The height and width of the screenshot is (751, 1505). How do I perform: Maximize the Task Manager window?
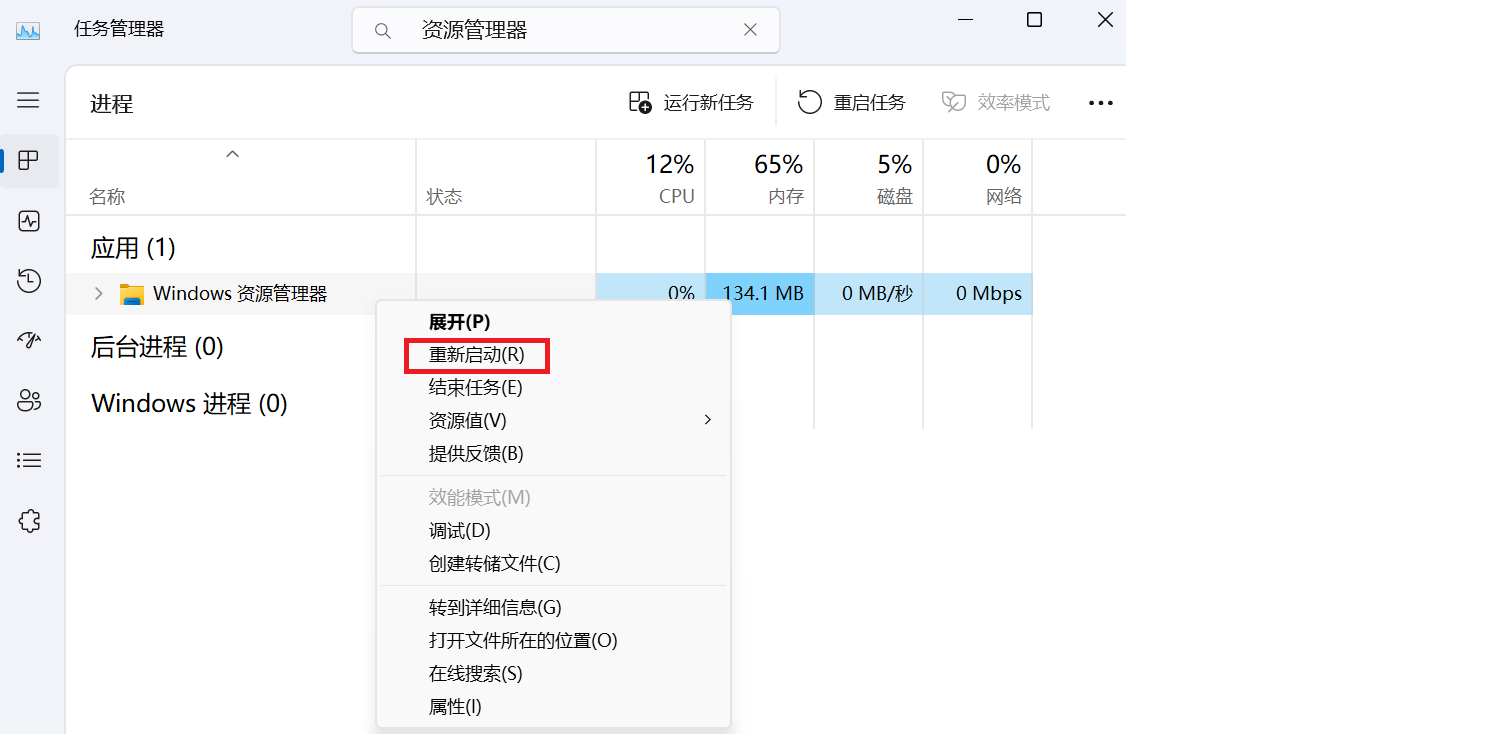pyautogui.click(x=1035, y=20)
